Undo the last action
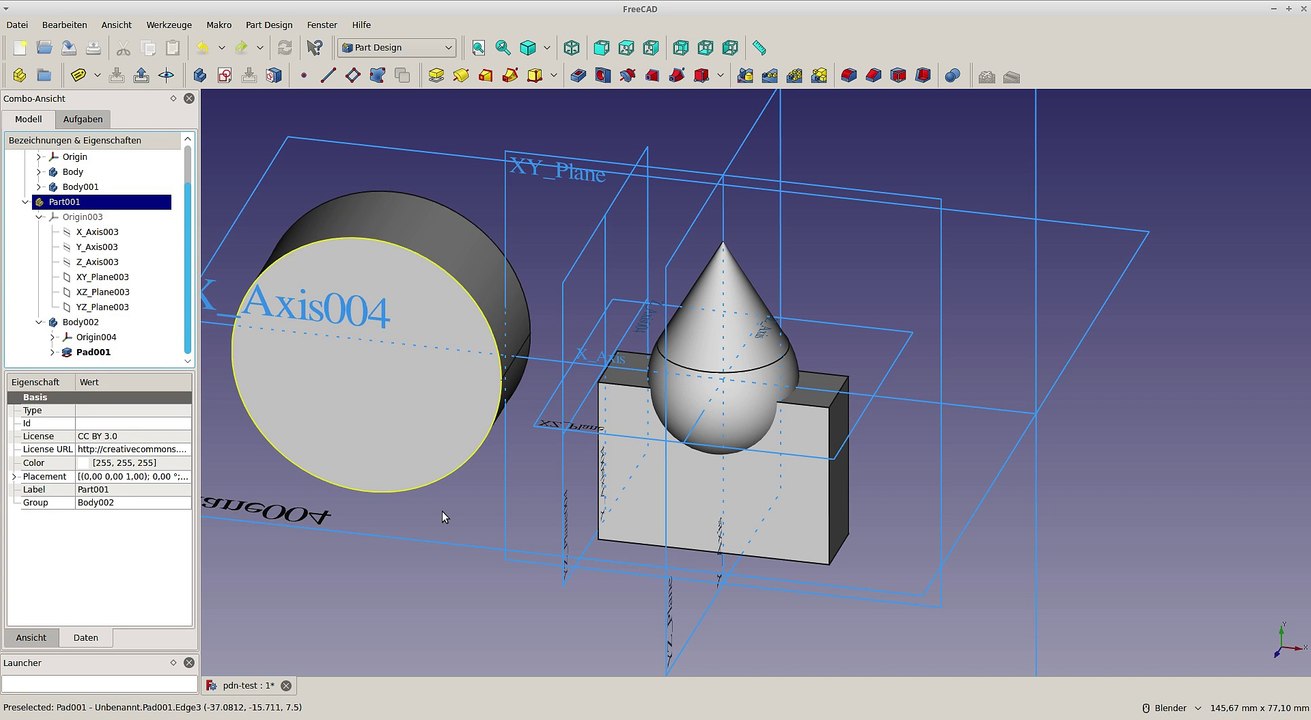This screenshot has width=1311, height=720. 202,47
